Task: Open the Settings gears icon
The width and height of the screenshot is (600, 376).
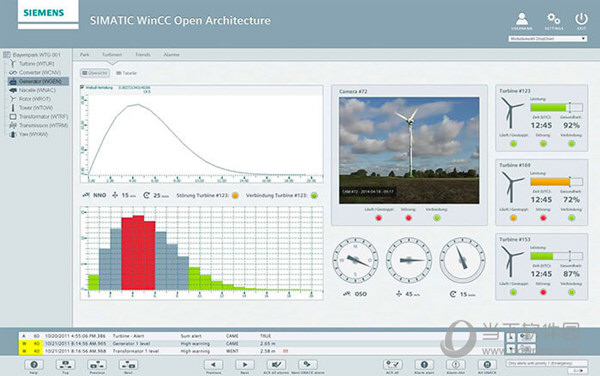Action: click(x=553, y=19)
